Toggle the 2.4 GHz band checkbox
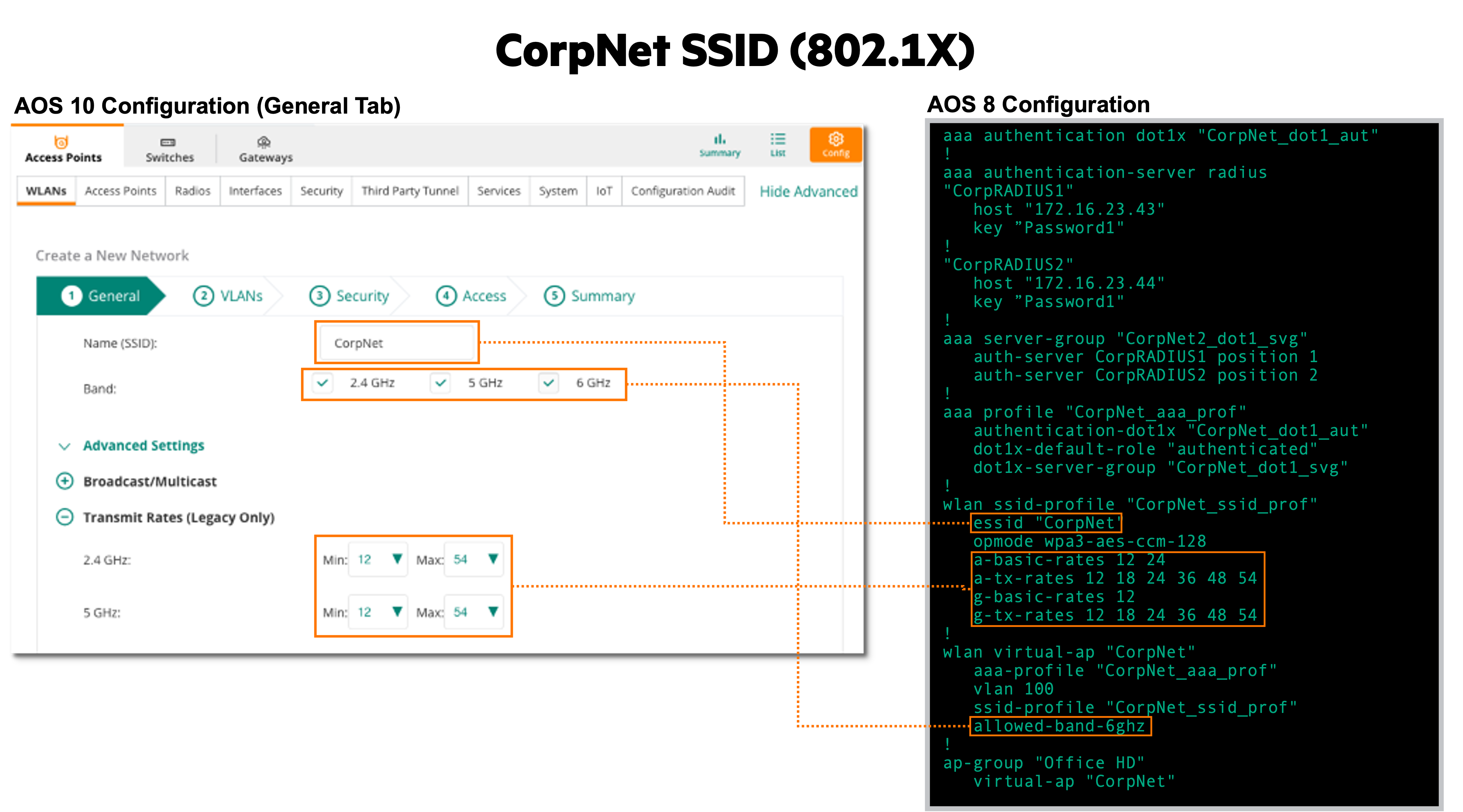The height and width of the screenshot is (812, 1463). click(x=322, y=383)
